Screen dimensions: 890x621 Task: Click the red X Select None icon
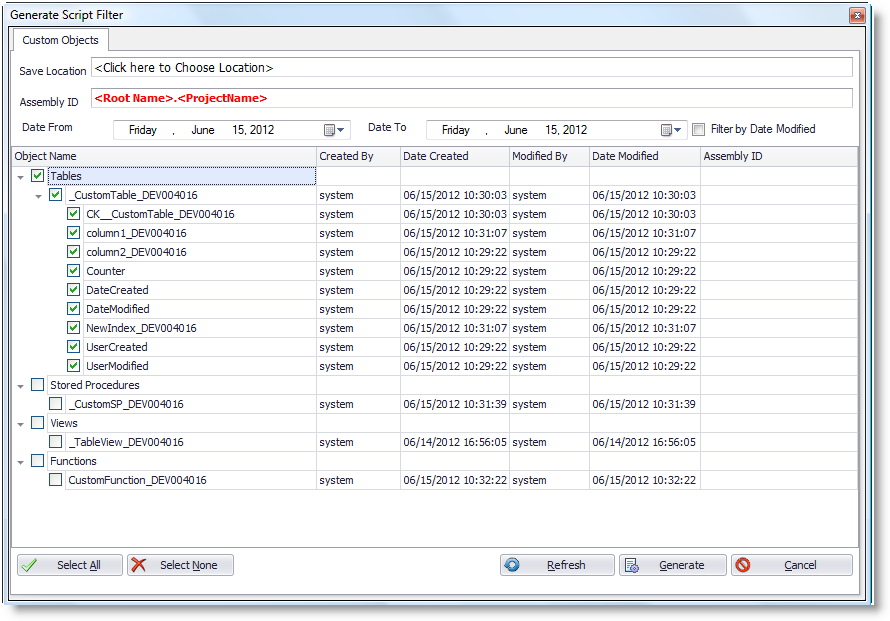[x=139, y=565]
